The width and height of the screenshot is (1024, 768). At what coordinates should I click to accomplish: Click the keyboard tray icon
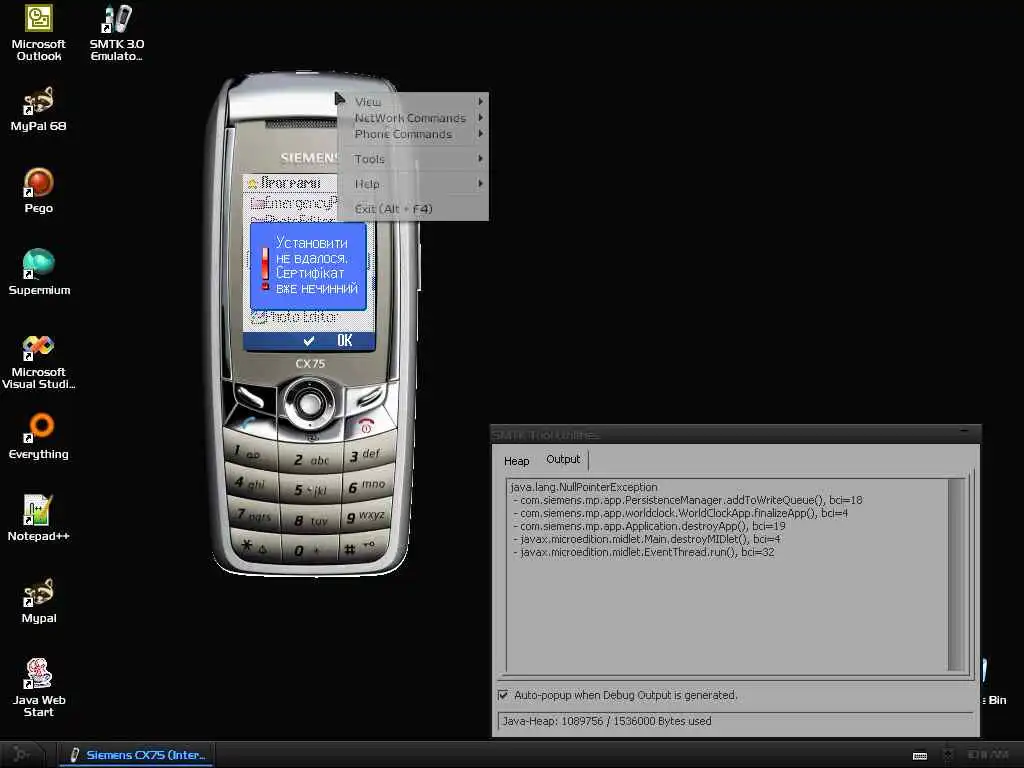(920, 756)
